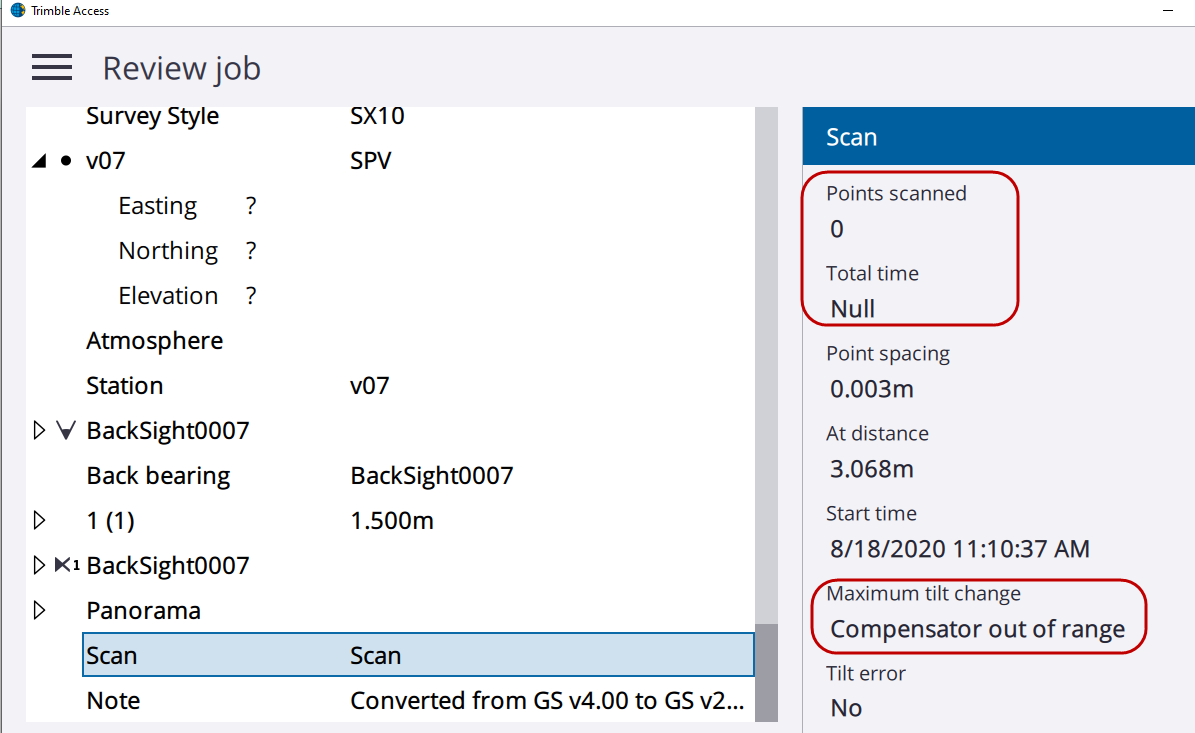The height and width of the screenshot is (733, 1195).
Task: Click the Points scanned value field
Action: 837,229
